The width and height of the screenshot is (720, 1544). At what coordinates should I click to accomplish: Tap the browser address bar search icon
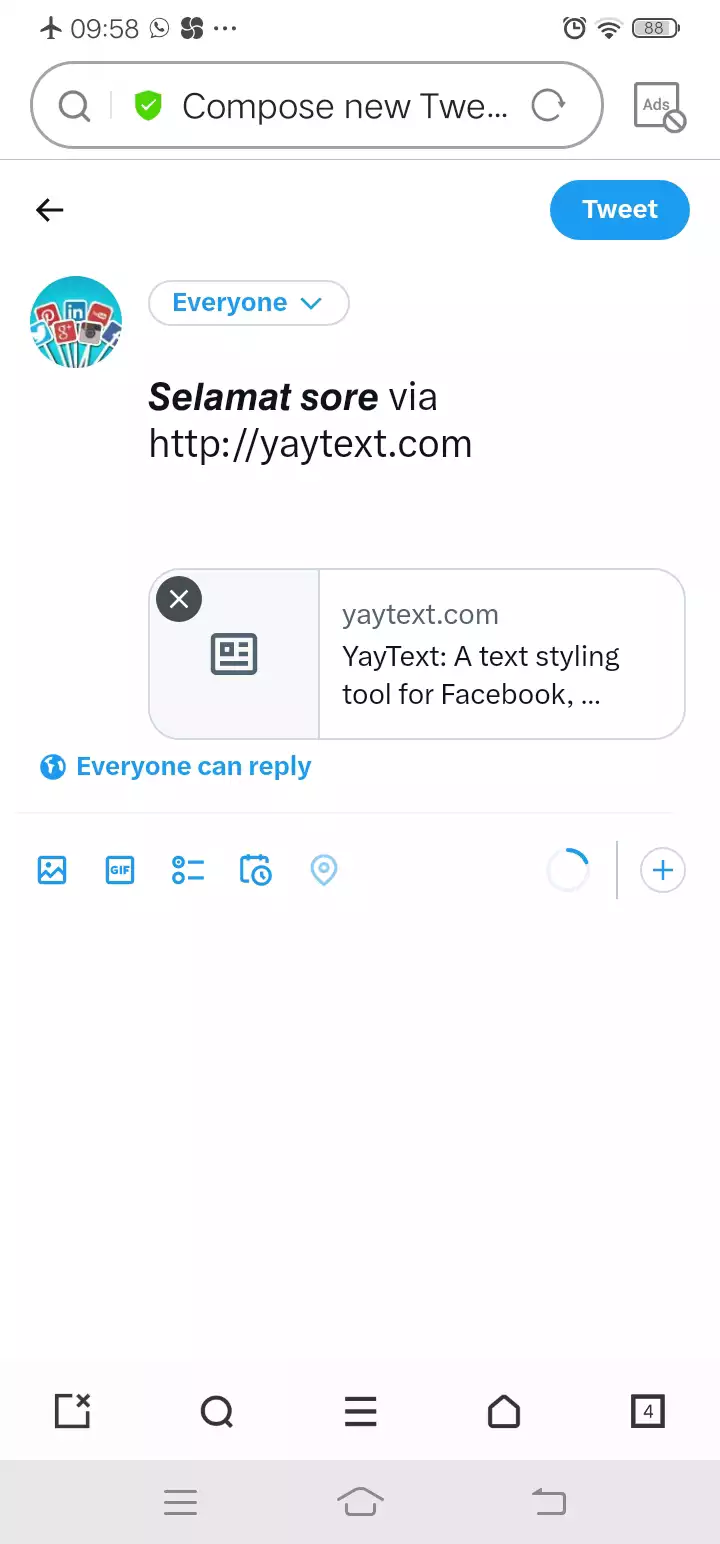(x=74, y=105)
